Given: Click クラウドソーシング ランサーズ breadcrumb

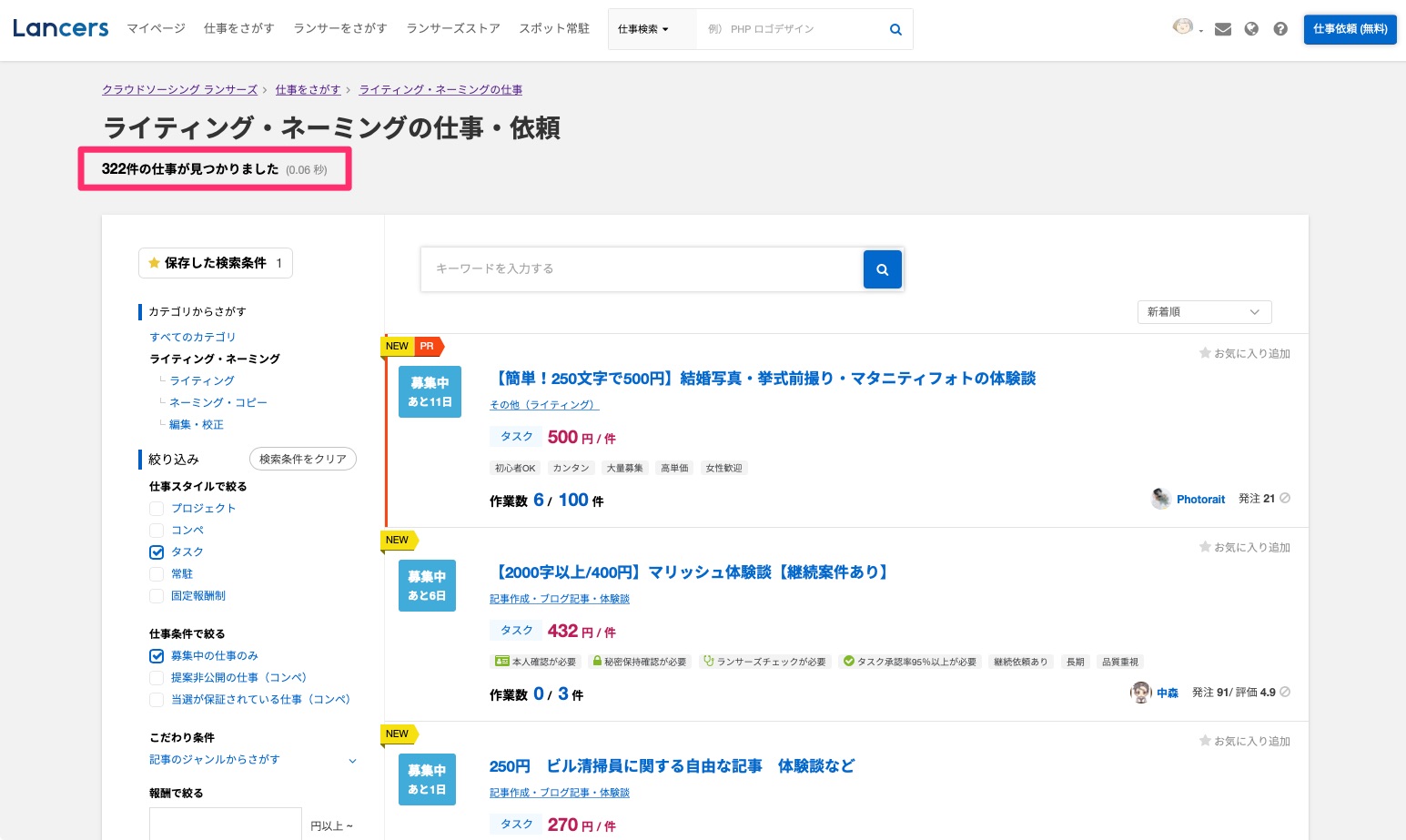Looking at the screenshot, I should tap(180, 89).
